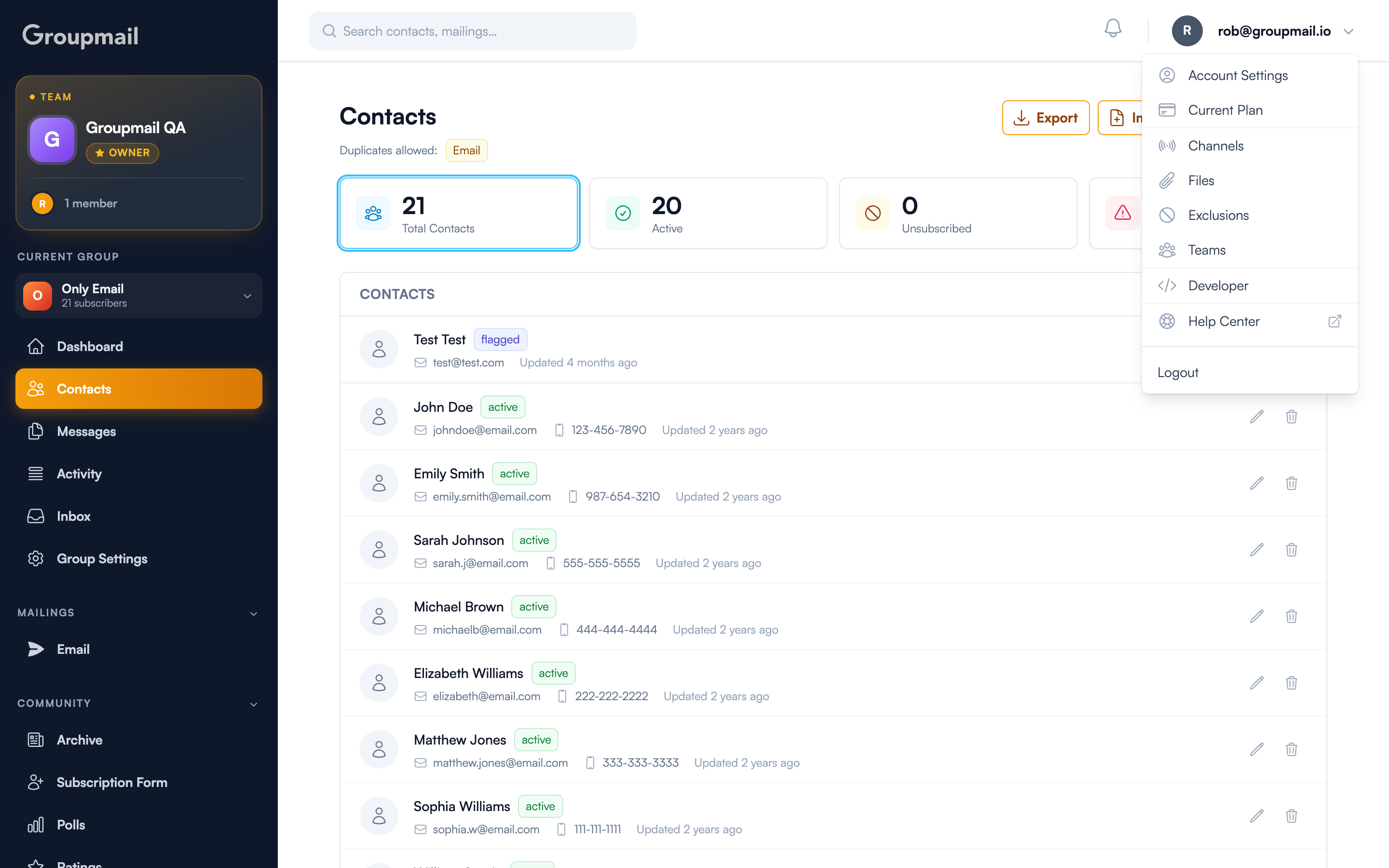Open Account Settings from the menu
Viewport: 1389px width, 868px height.
point(1250,76)
